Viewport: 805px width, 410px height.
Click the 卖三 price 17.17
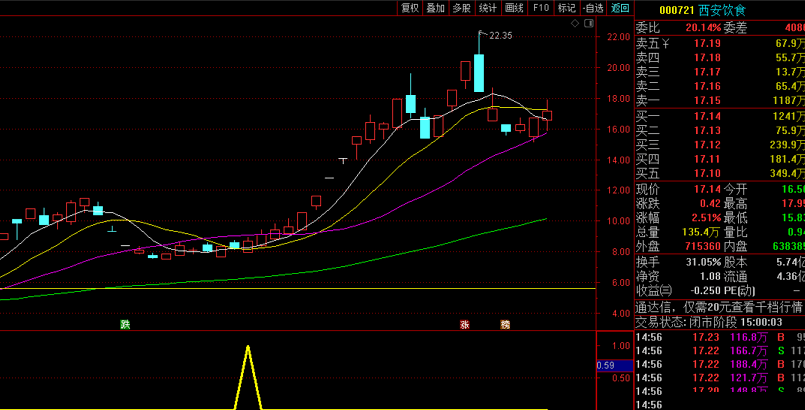[x=707, y=71]
